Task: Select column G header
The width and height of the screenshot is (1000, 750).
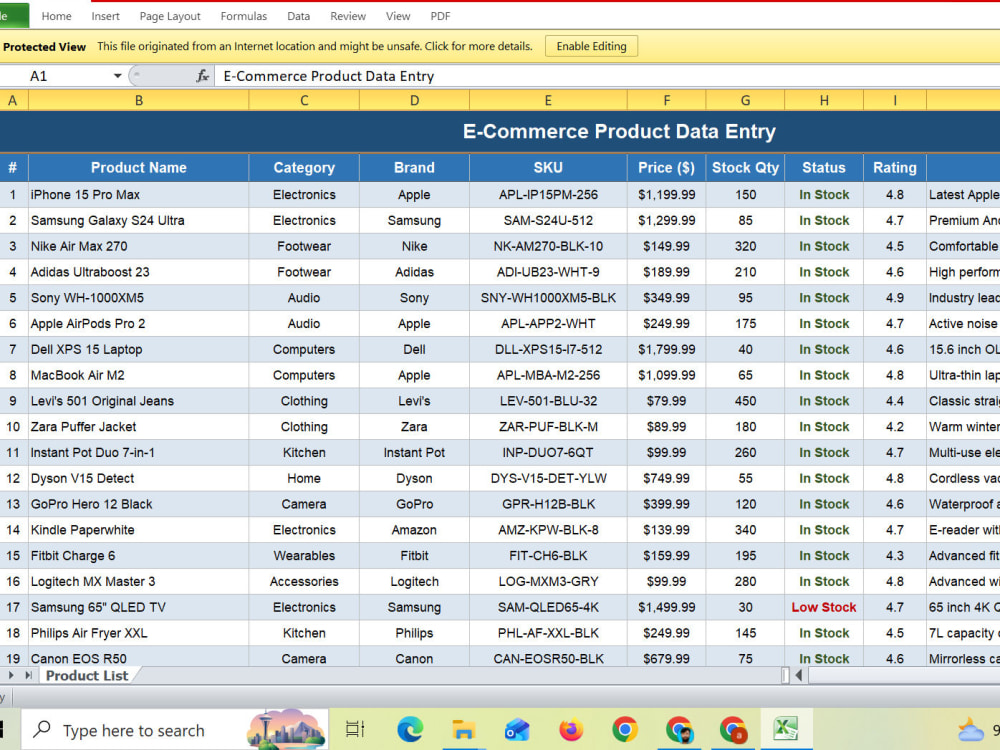Action: pyautogui.click(x=745, y=100)
